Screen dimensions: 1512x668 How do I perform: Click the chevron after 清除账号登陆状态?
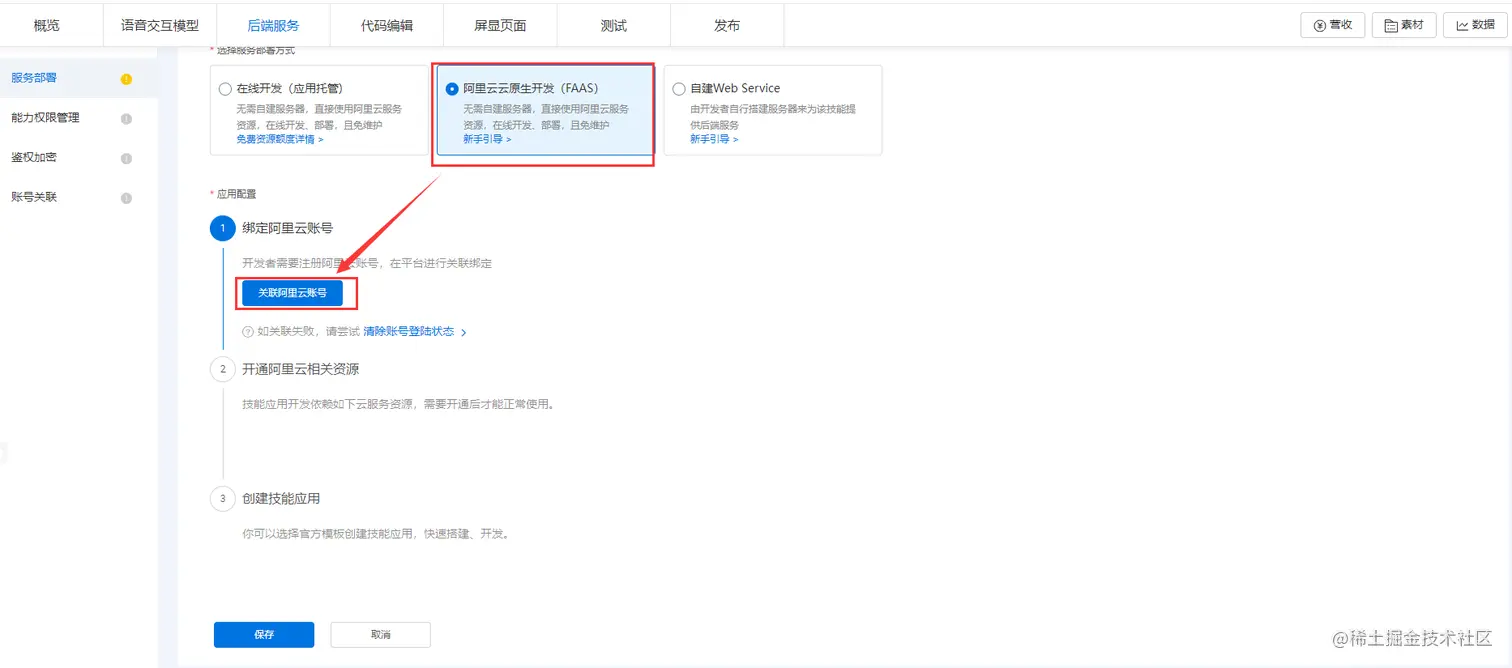[x=465, y=331]
